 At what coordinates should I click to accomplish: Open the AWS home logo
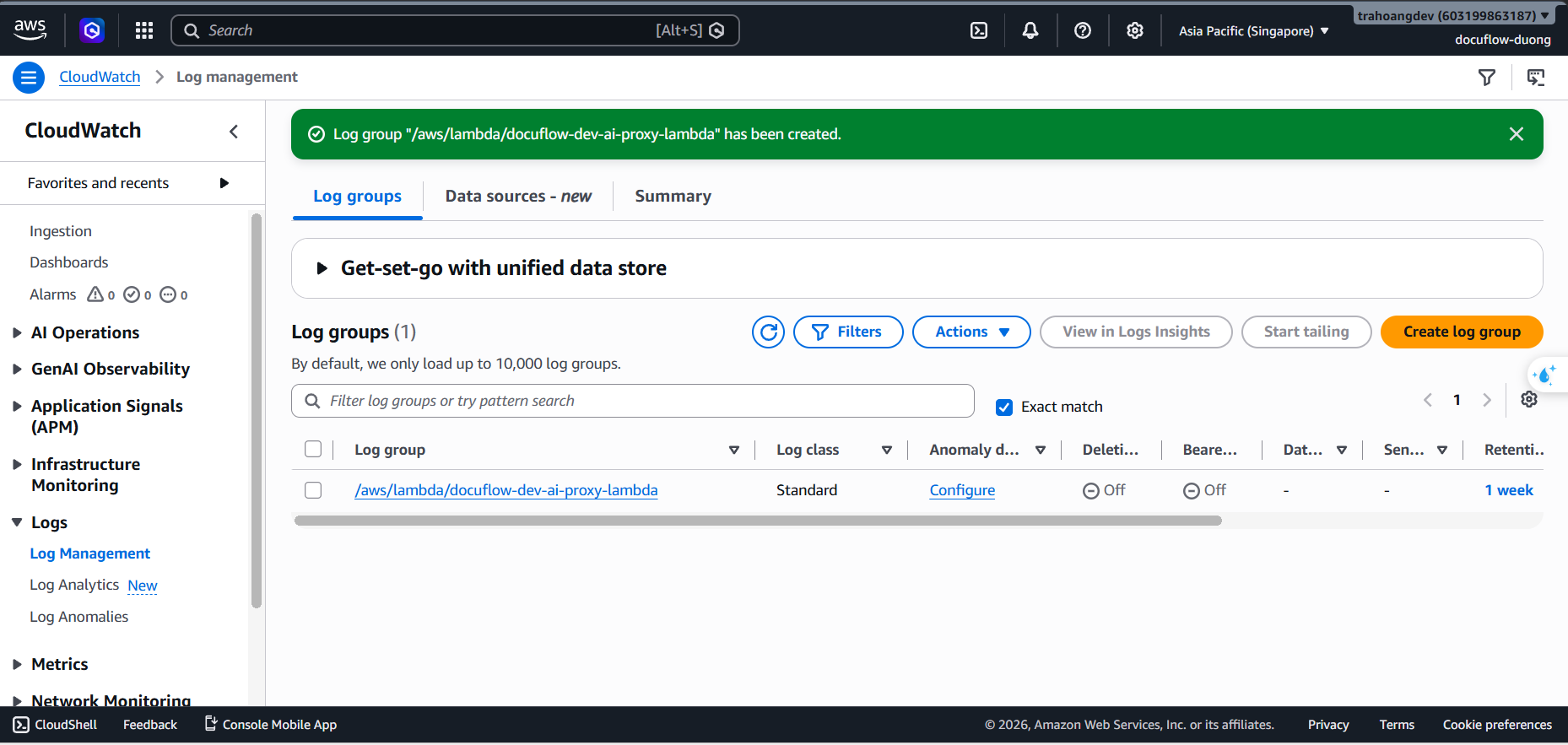pyautogui.click(x=30, y=30)
